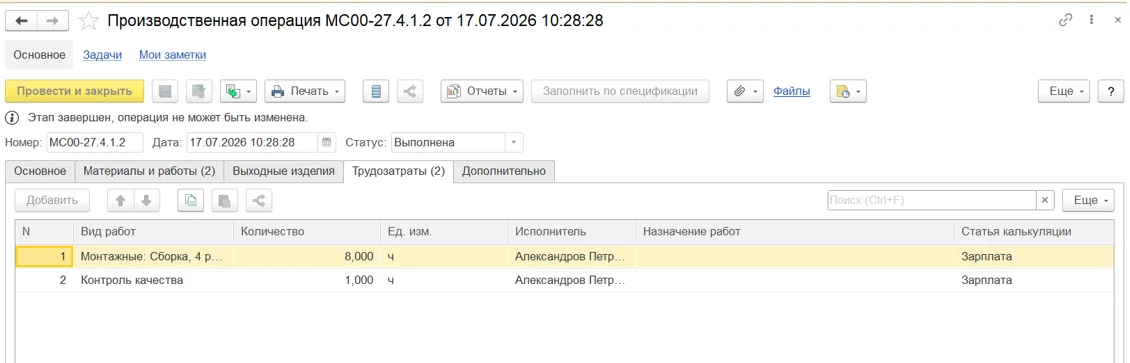The width and height of the screenshot is (1130, 363).
Task: Select the Монтажные: Сборка row cell
Action: tap(153, 256)
